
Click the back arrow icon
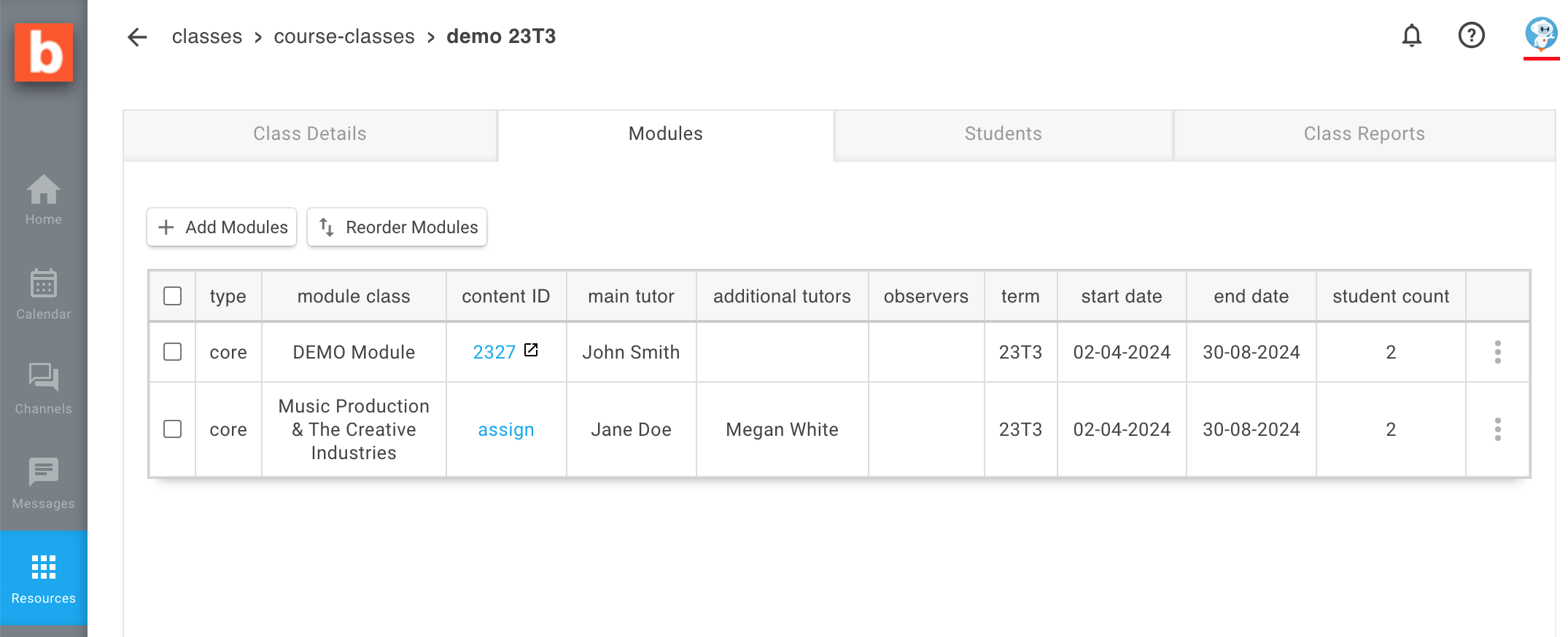tap(137, 36)
